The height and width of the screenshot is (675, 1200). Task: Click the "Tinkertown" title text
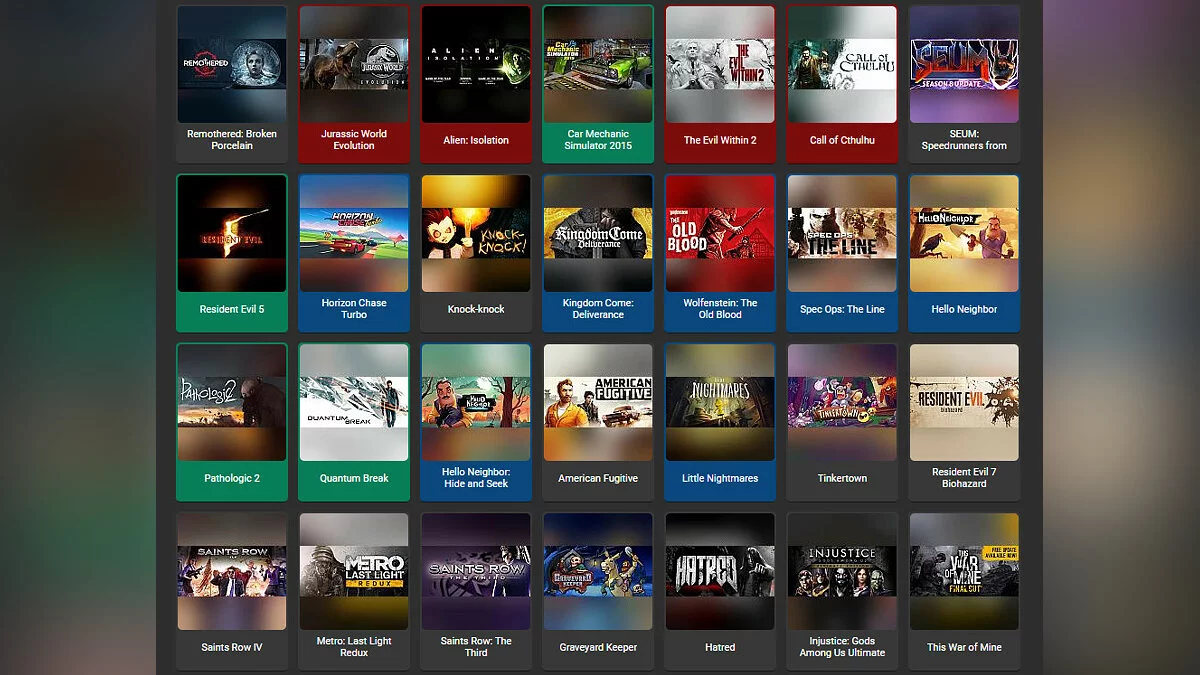842,478
